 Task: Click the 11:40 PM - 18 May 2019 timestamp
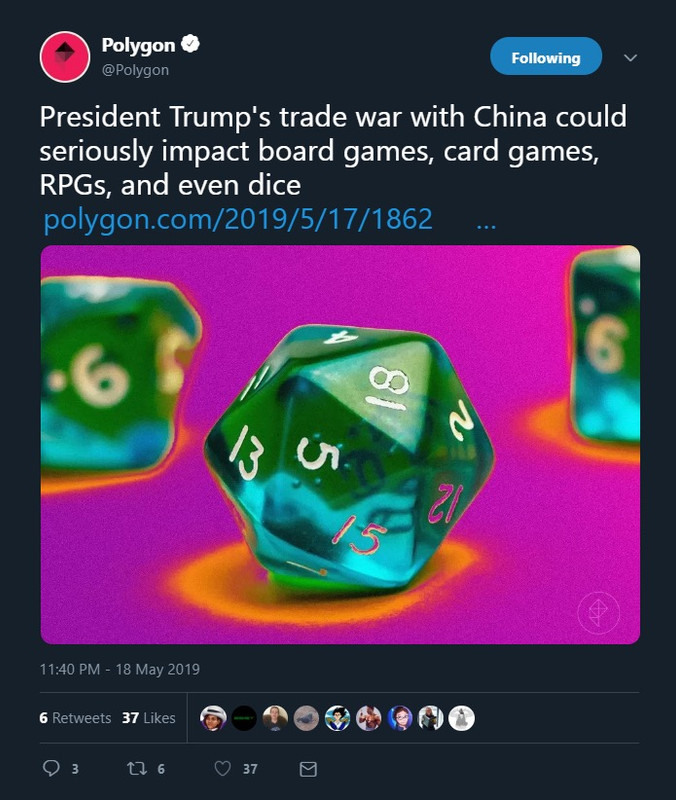120,669
